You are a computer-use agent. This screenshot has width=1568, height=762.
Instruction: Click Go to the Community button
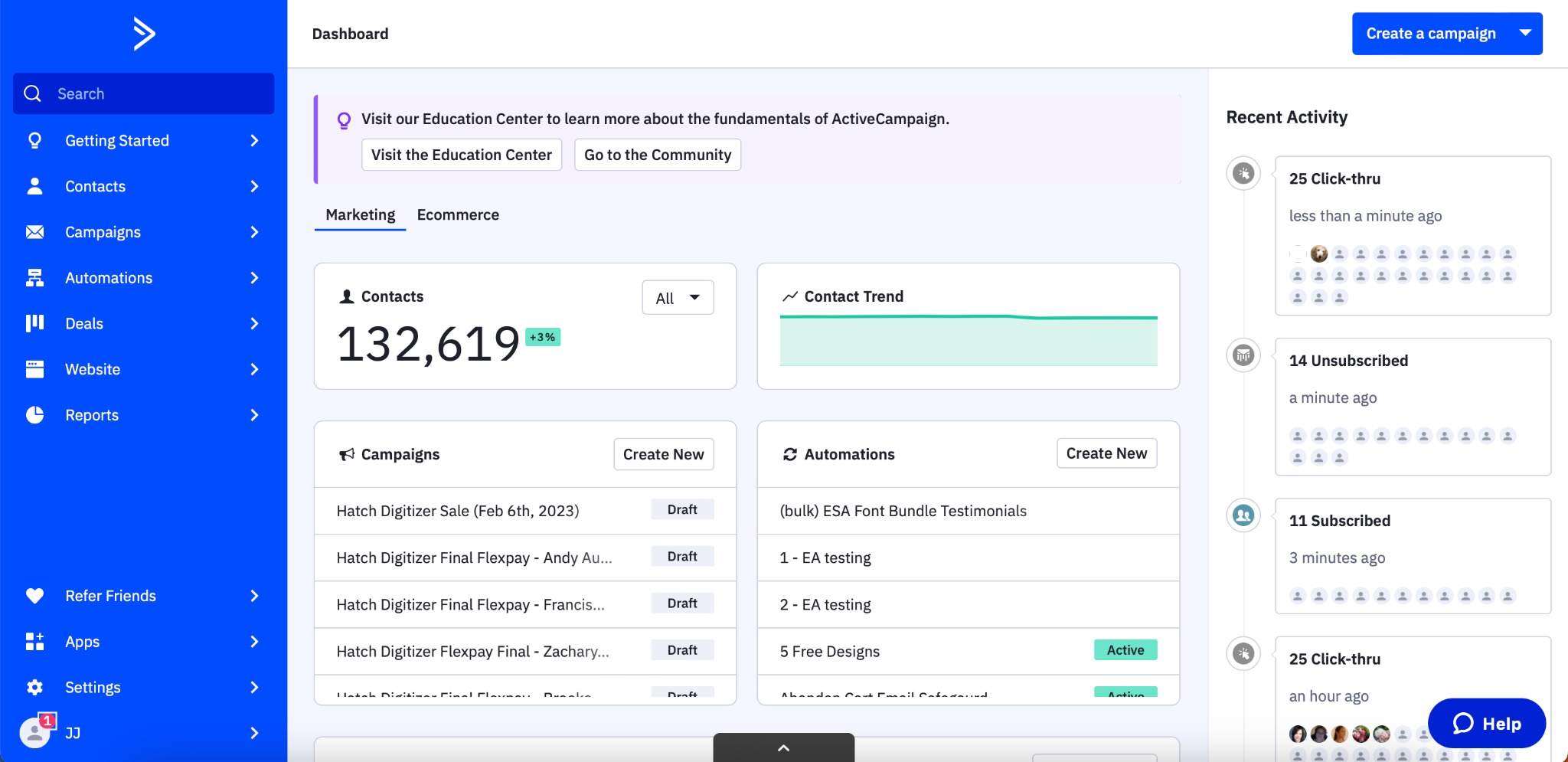click(x=658, y=155)
